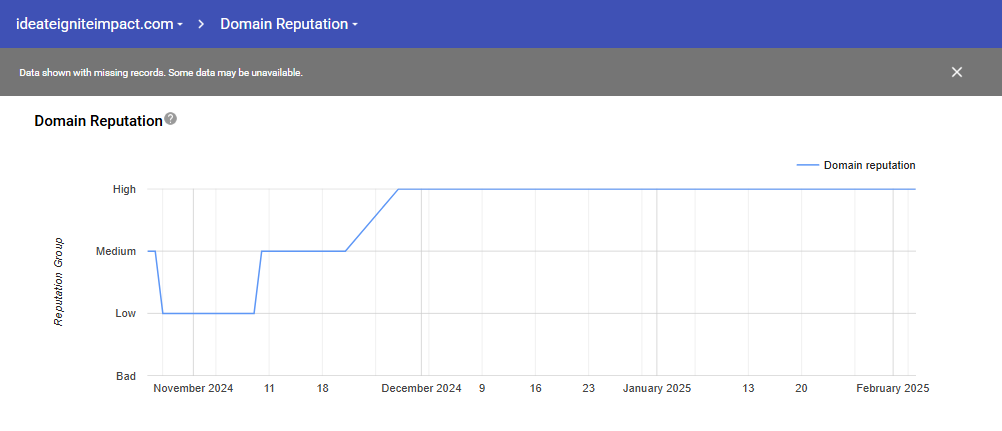Click the High reputation axis label

[x=124, y=189]
